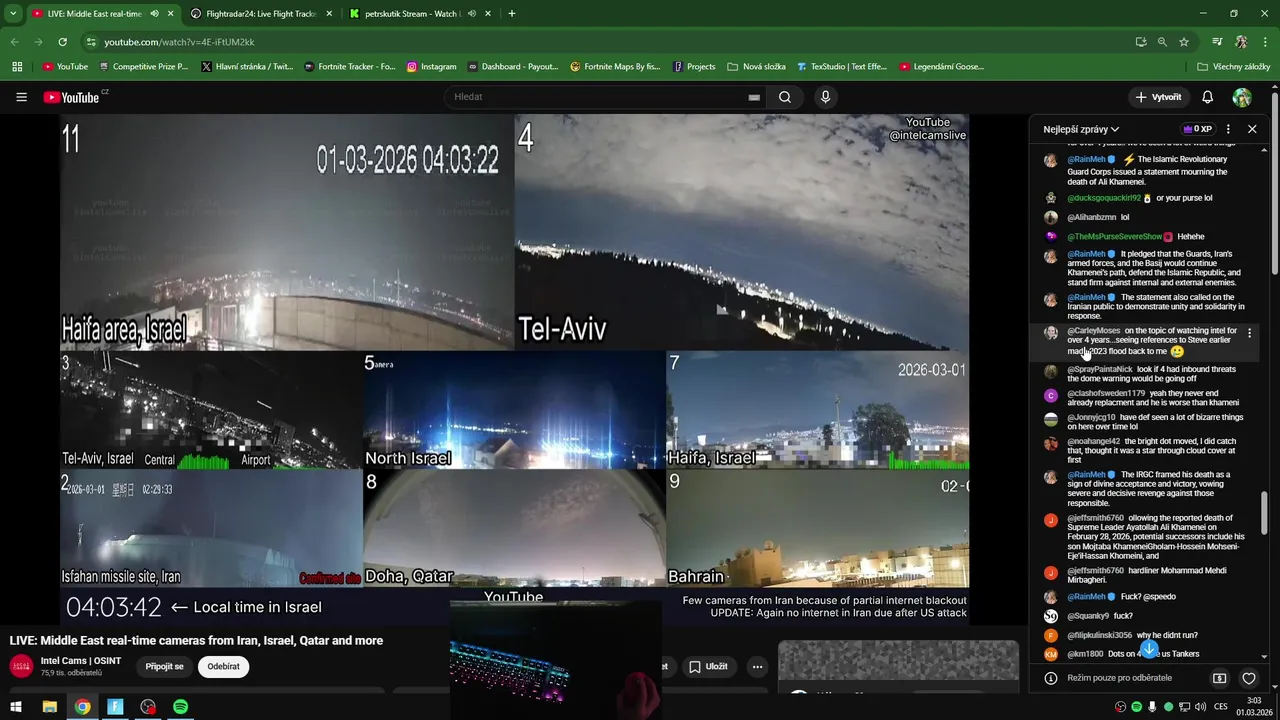View site information icon in address bar

pos(91,42)
